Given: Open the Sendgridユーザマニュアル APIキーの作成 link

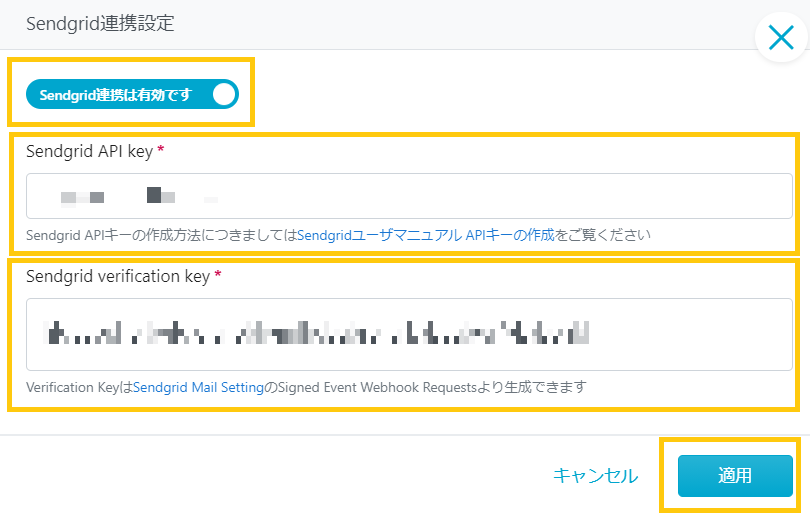Looking at the screenshot, I should click(x=426, y=235).
